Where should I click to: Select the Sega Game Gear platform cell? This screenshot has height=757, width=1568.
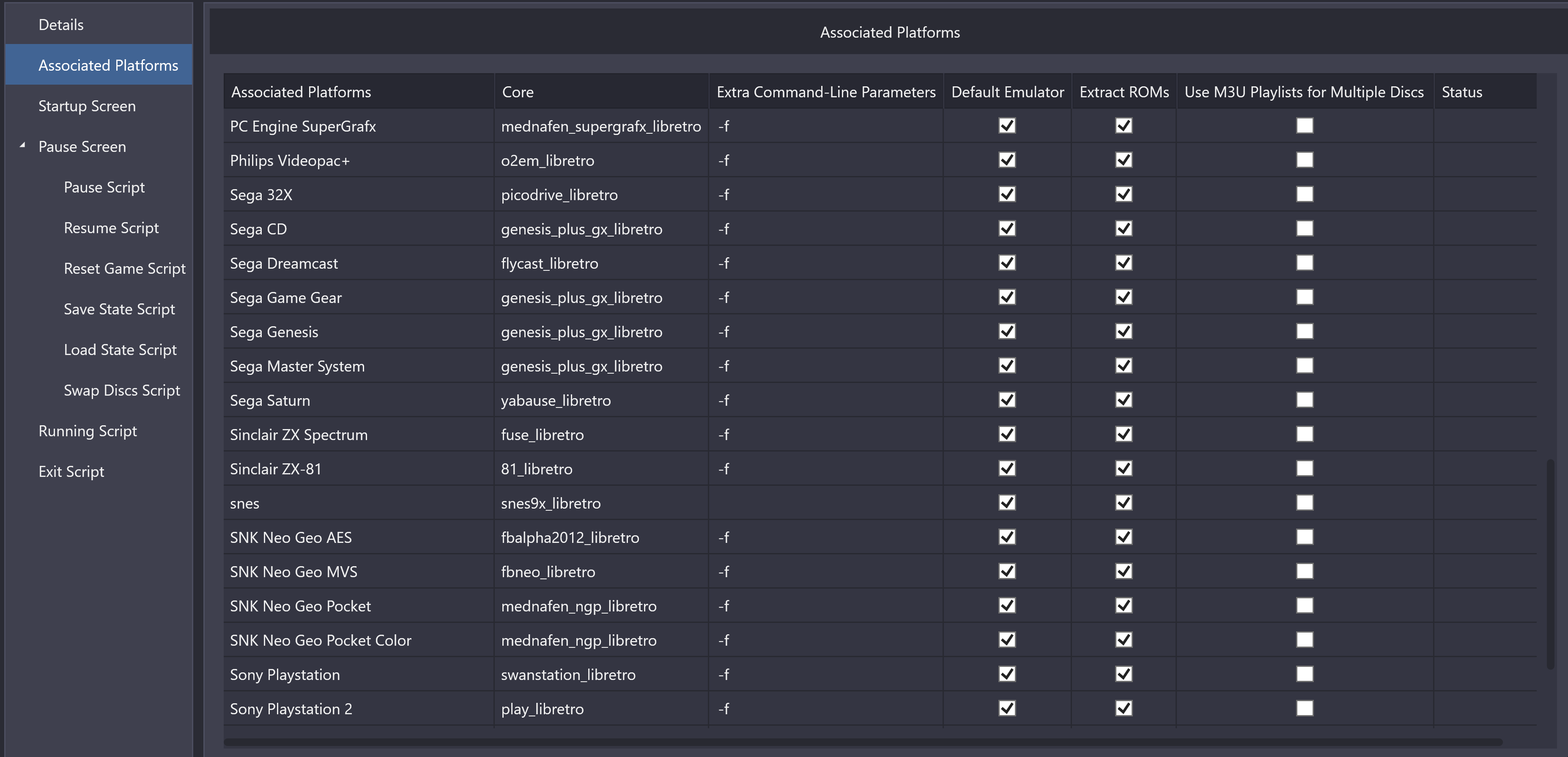[359, 297]
